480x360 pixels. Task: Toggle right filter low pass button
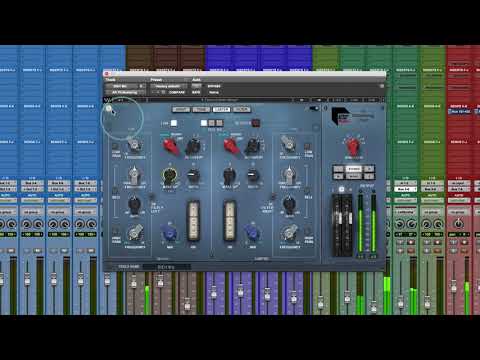[x=308, y=146]
